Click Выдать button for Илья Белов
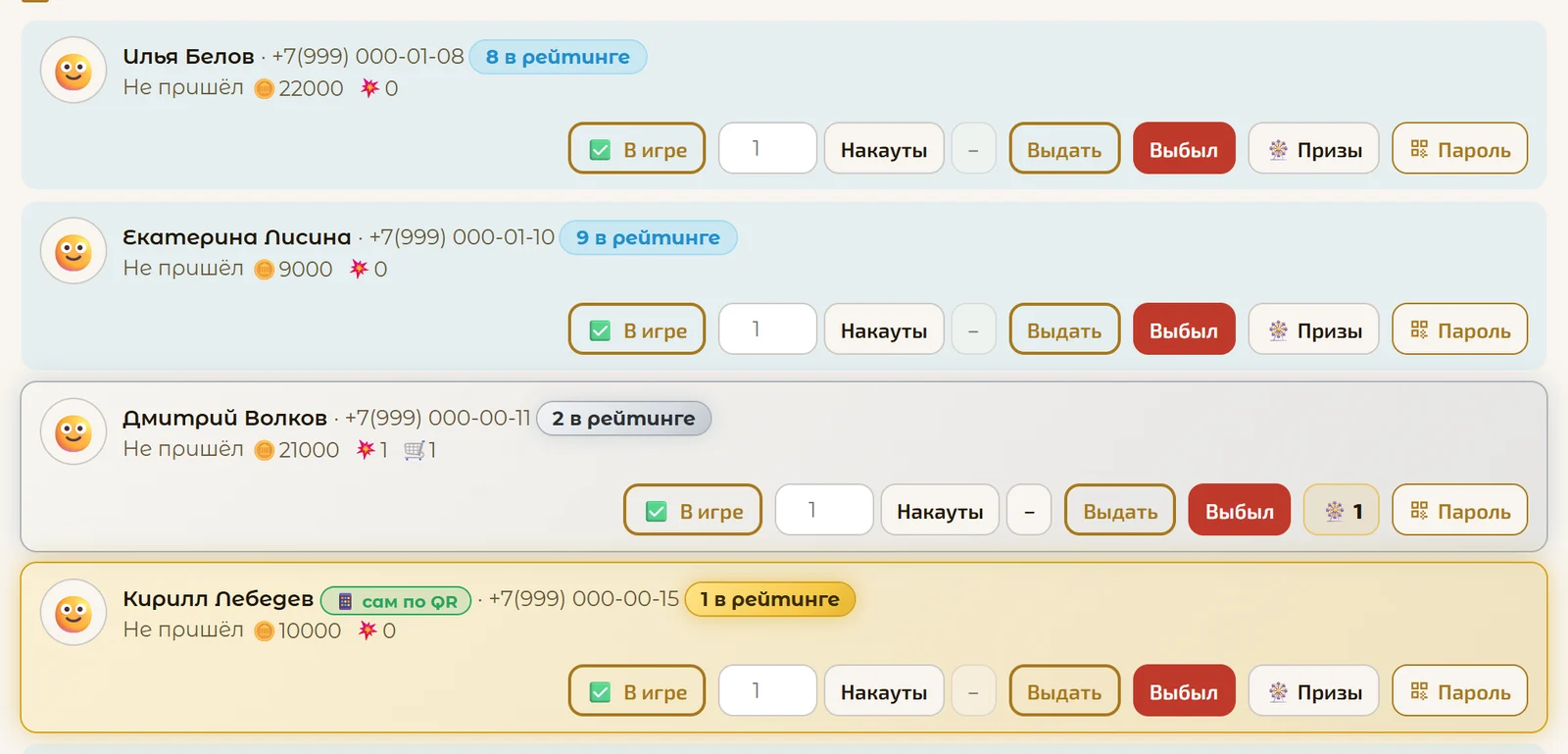This screenshot has width=1568, height=754. [x=1064, y=149]
